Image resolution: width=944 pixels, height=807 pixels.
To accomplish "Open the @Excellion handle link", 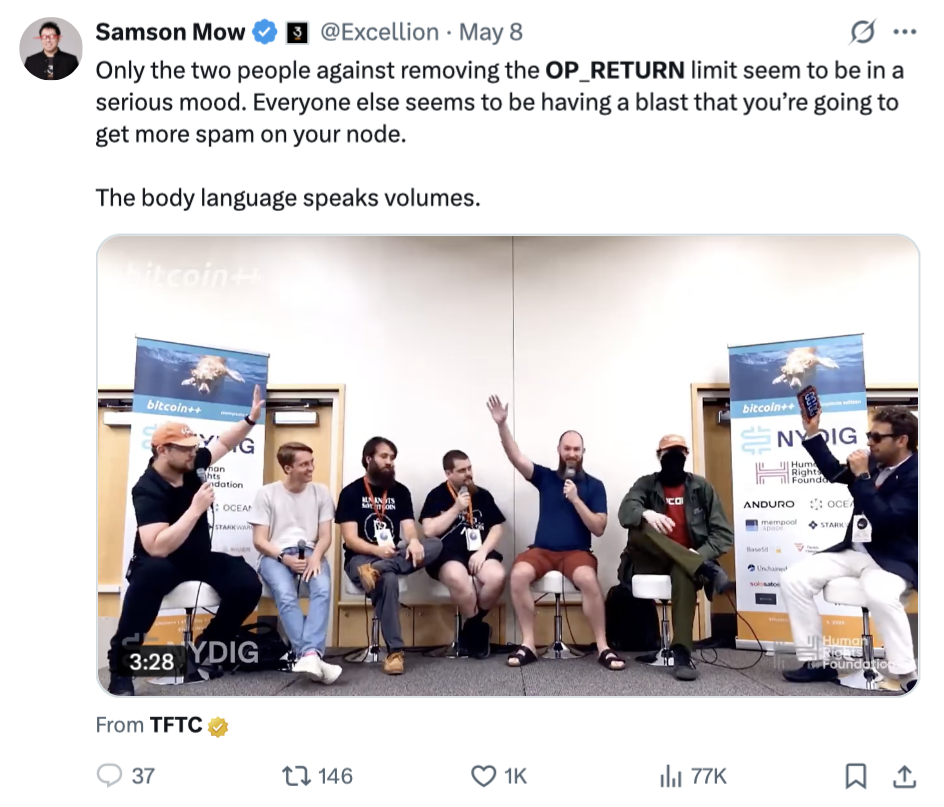I will [x=379, y=32].
